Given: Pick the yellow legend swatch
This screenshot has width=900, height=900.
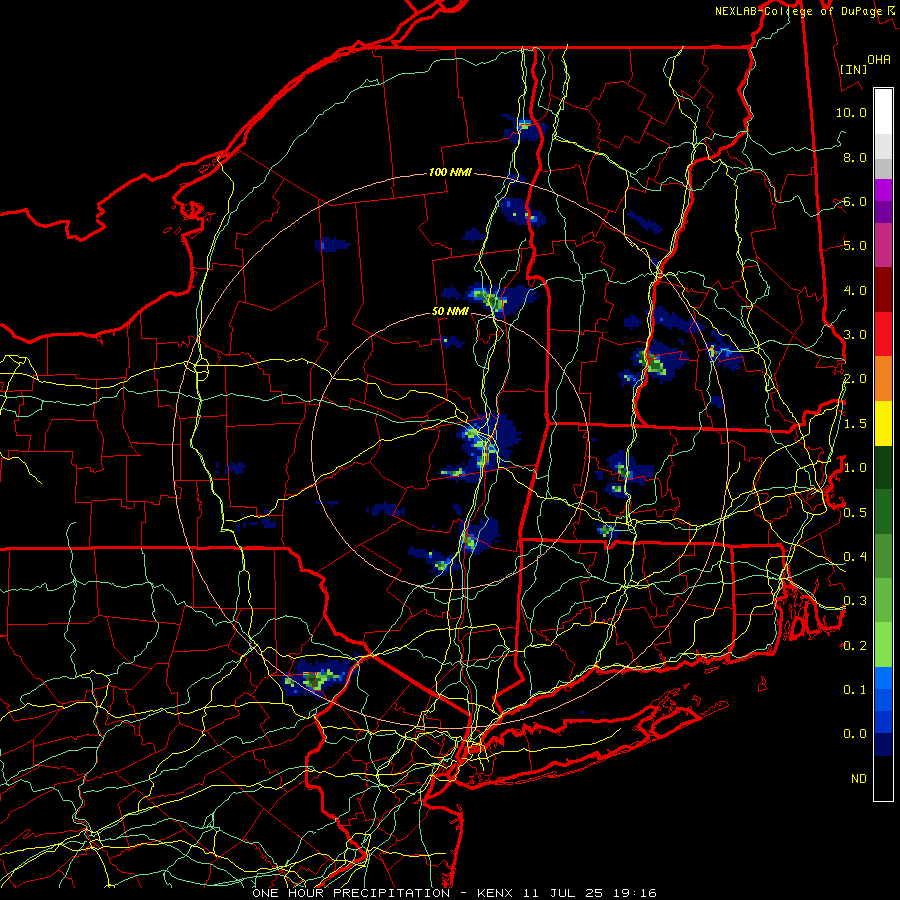Looking at the screenshot, I should 883,423.
